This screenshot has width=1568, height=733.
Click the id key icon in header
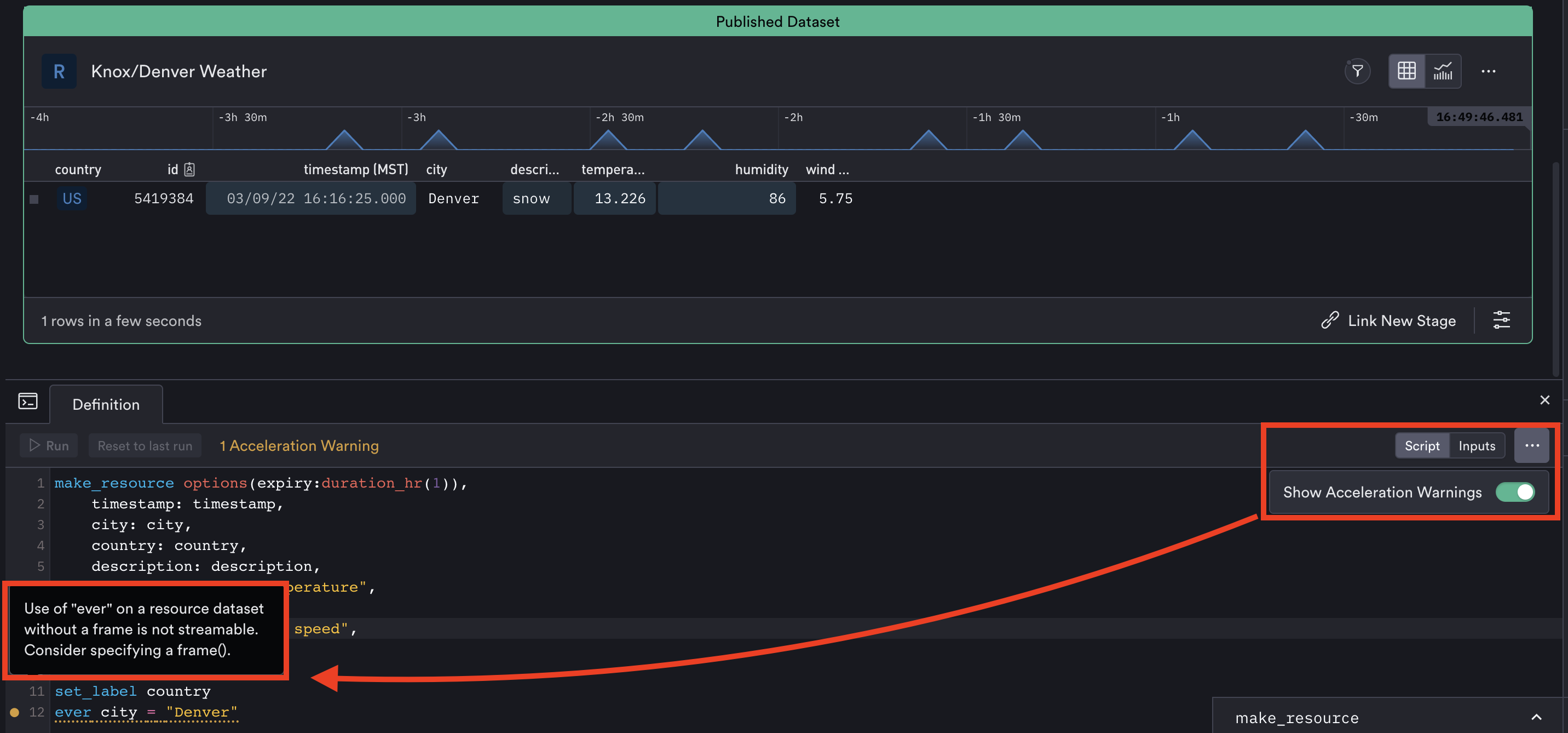coord(189,169)
